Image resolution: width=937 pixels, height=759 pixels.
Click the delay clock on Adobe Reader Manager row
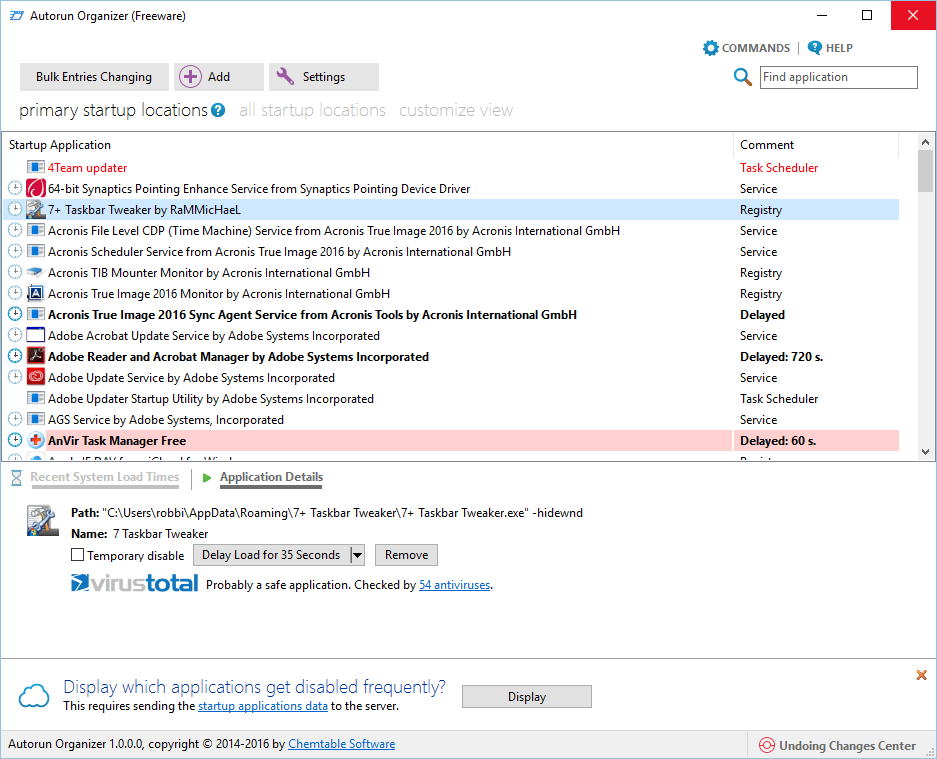tap(15, 356)
